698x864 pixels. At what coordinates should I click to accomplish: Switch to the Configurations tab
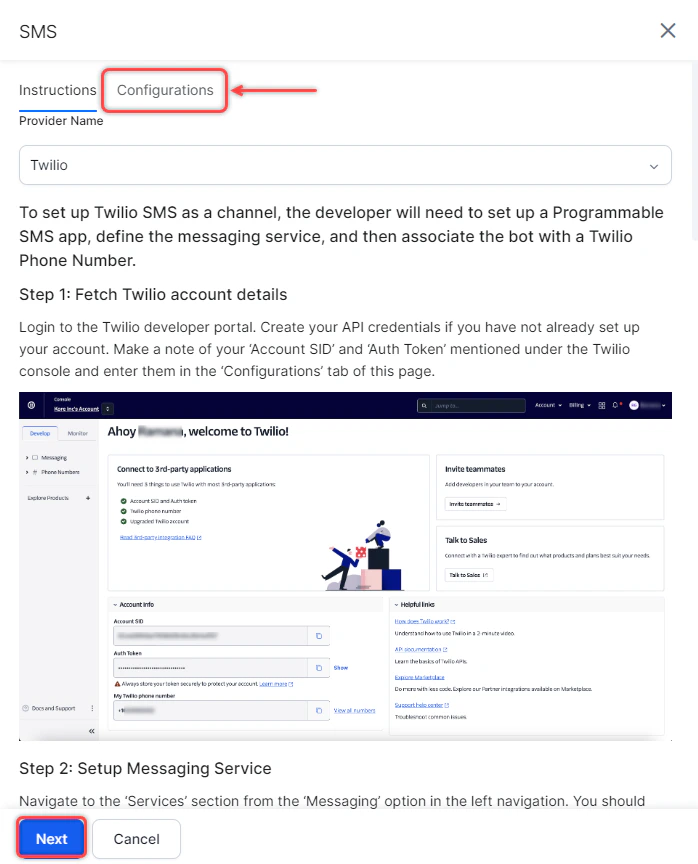tap(165, 90)
